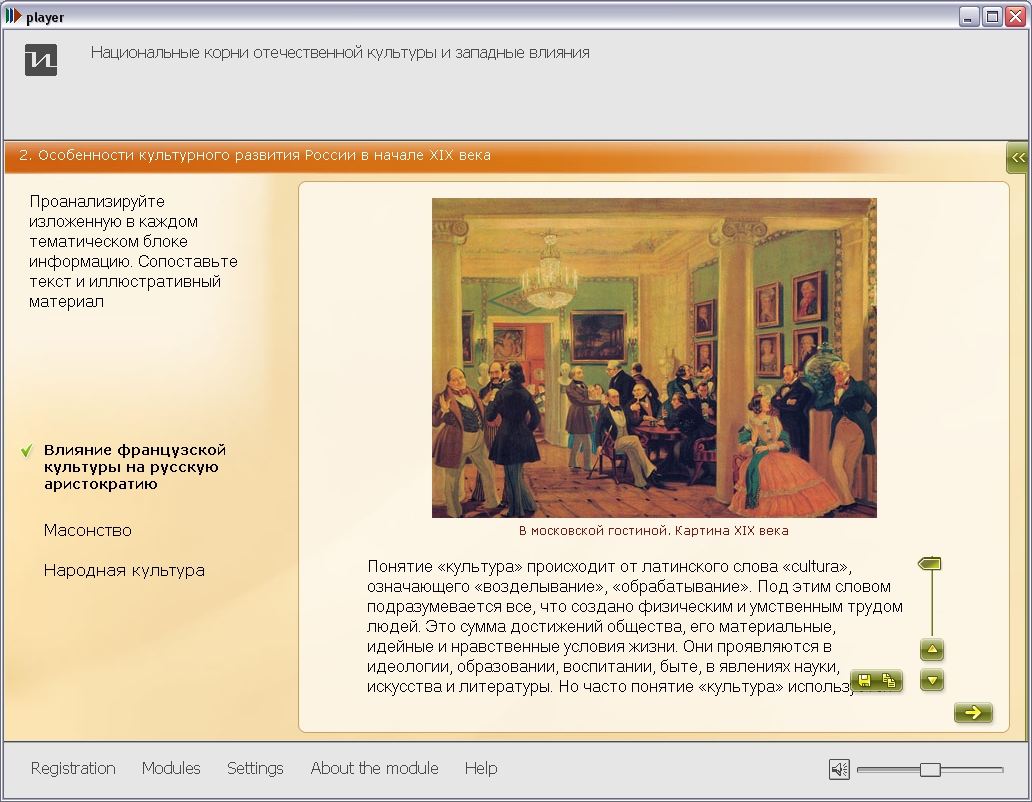This screenshot has width=1032, height=802.
Task: Select the 'Народная культура' topic
Action: 124,570
